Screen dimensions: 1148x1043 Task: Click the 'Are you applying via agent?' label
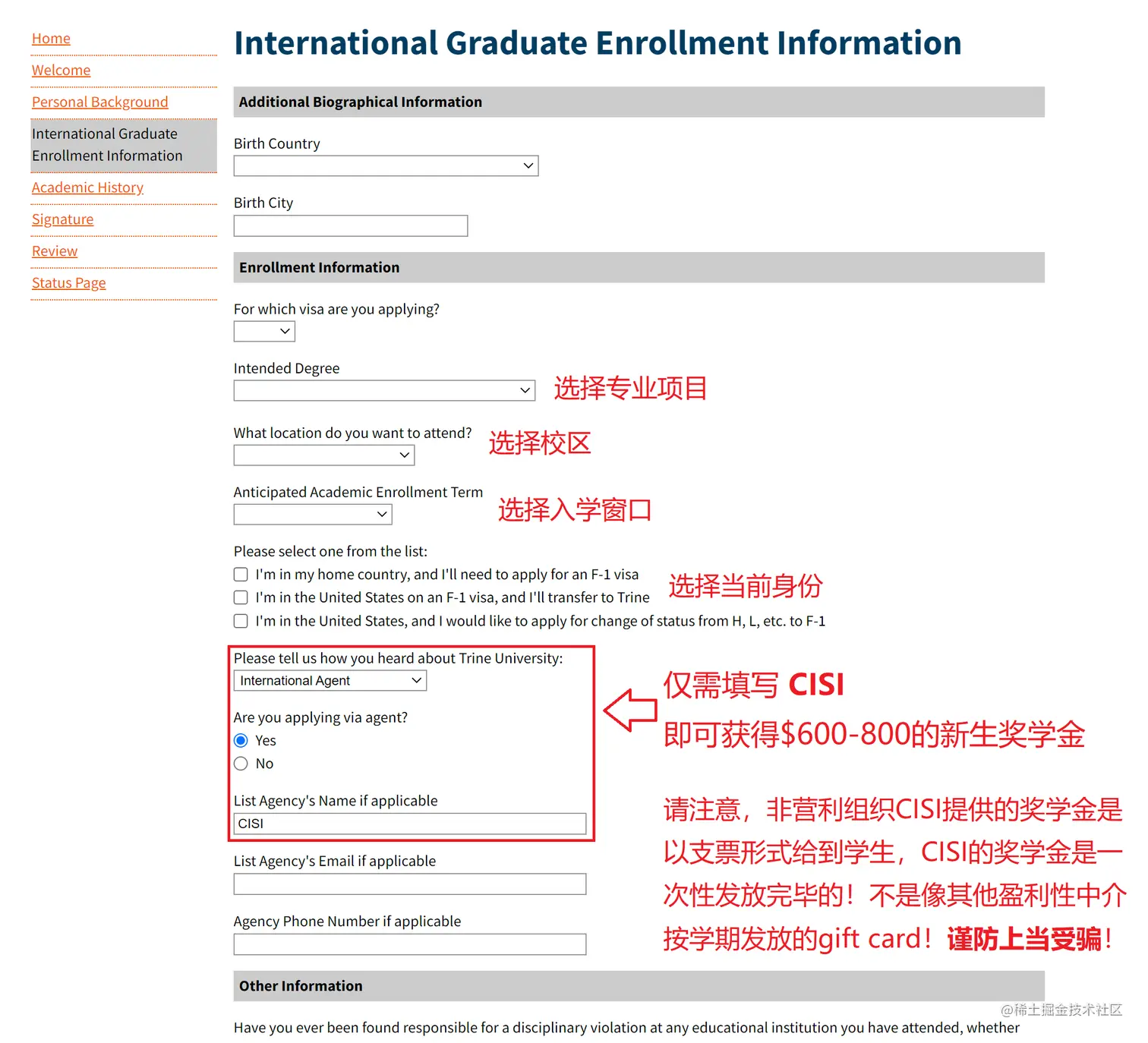click(x=320, y=717)
